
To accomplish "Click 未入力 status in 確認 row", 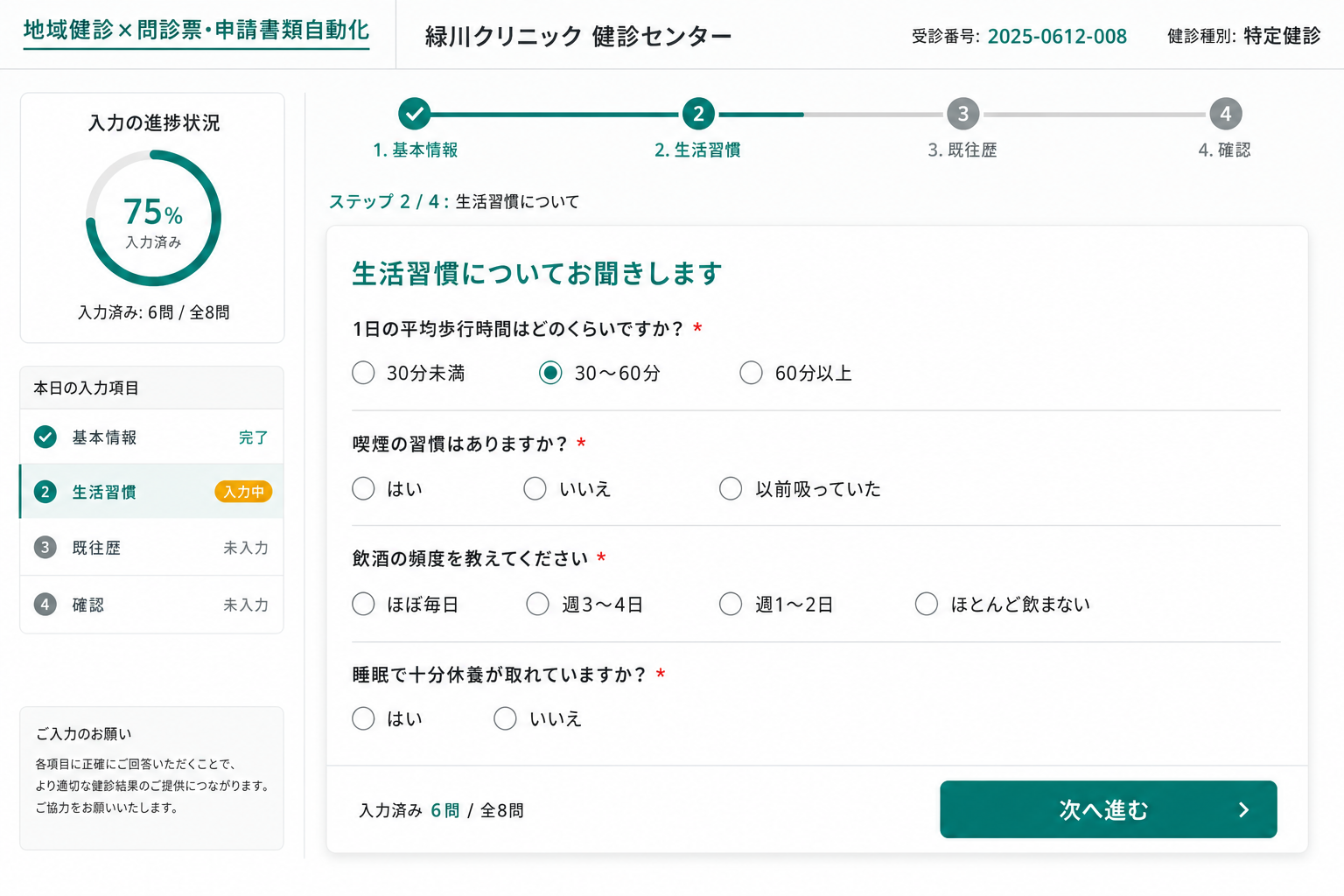I will (x=246, y=605).
